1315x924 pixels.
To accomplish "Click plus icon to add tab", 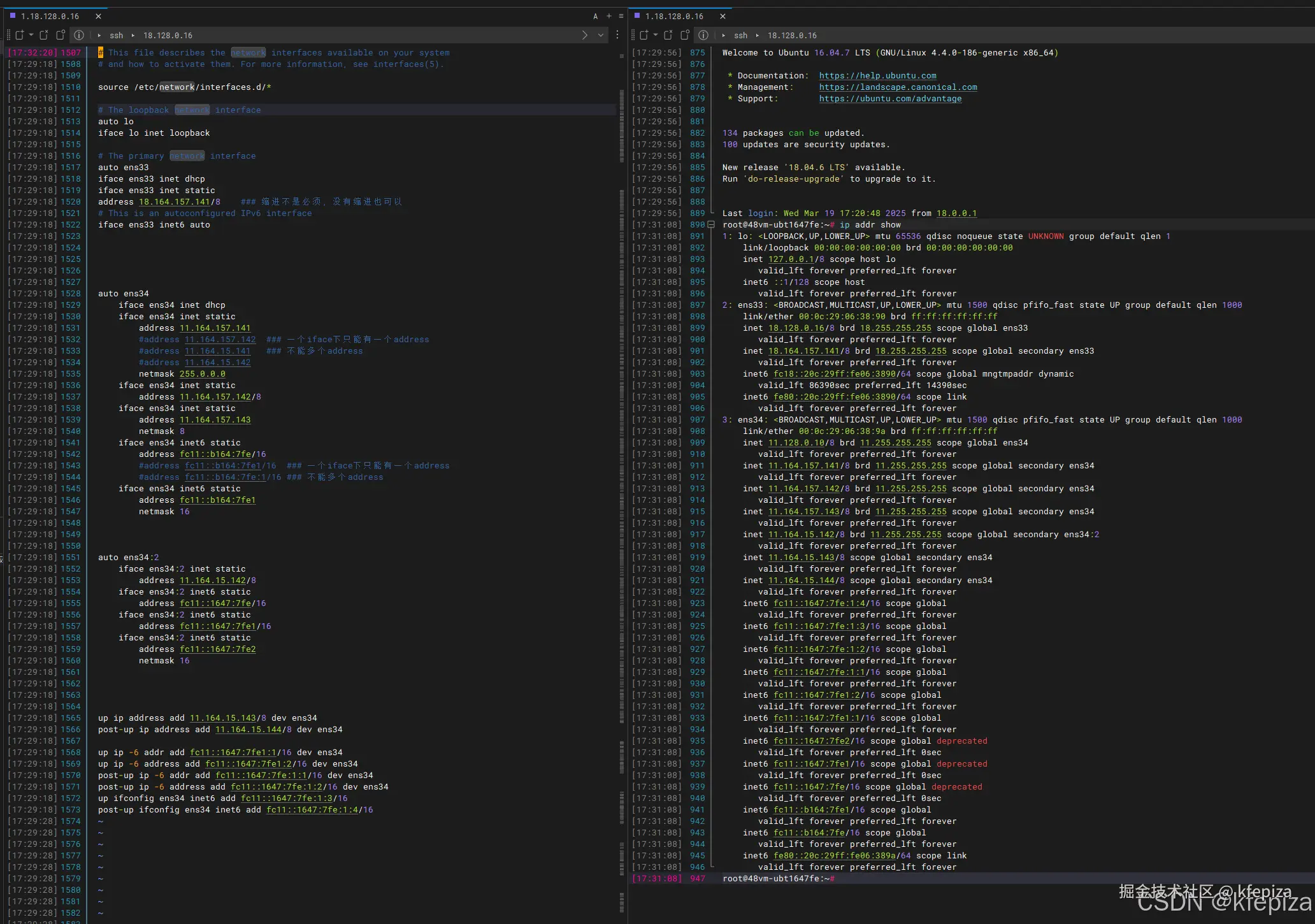I will (x=609, y=16).
